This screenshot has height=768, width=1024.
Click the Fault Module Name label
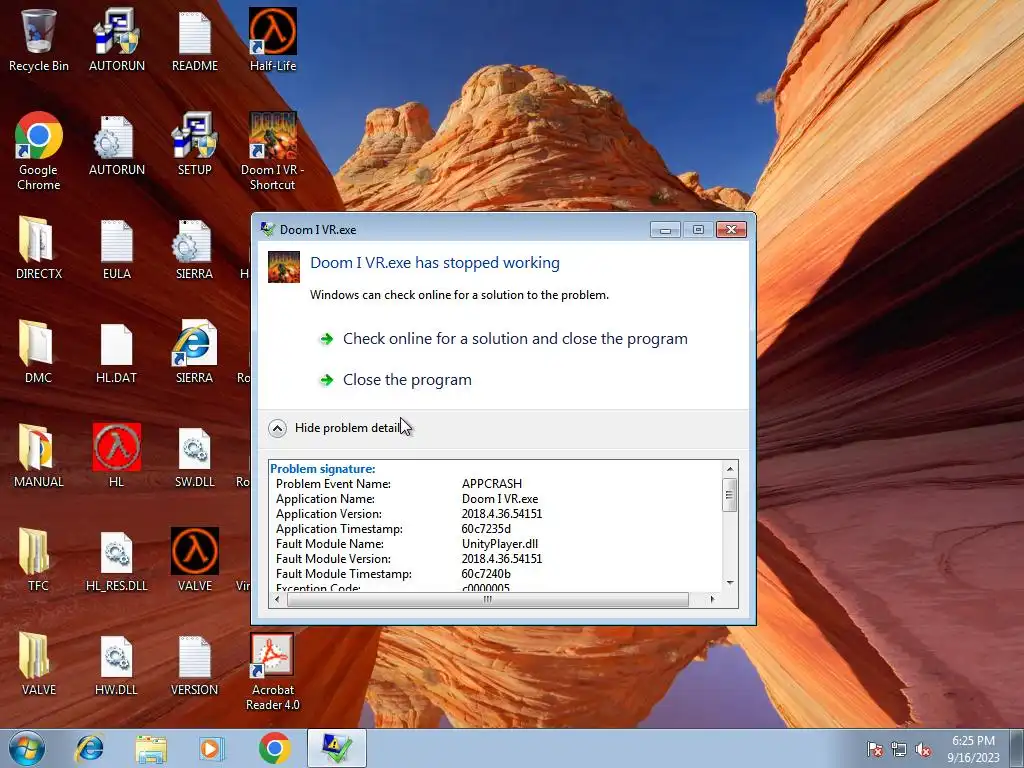click(x=330, y=544)
